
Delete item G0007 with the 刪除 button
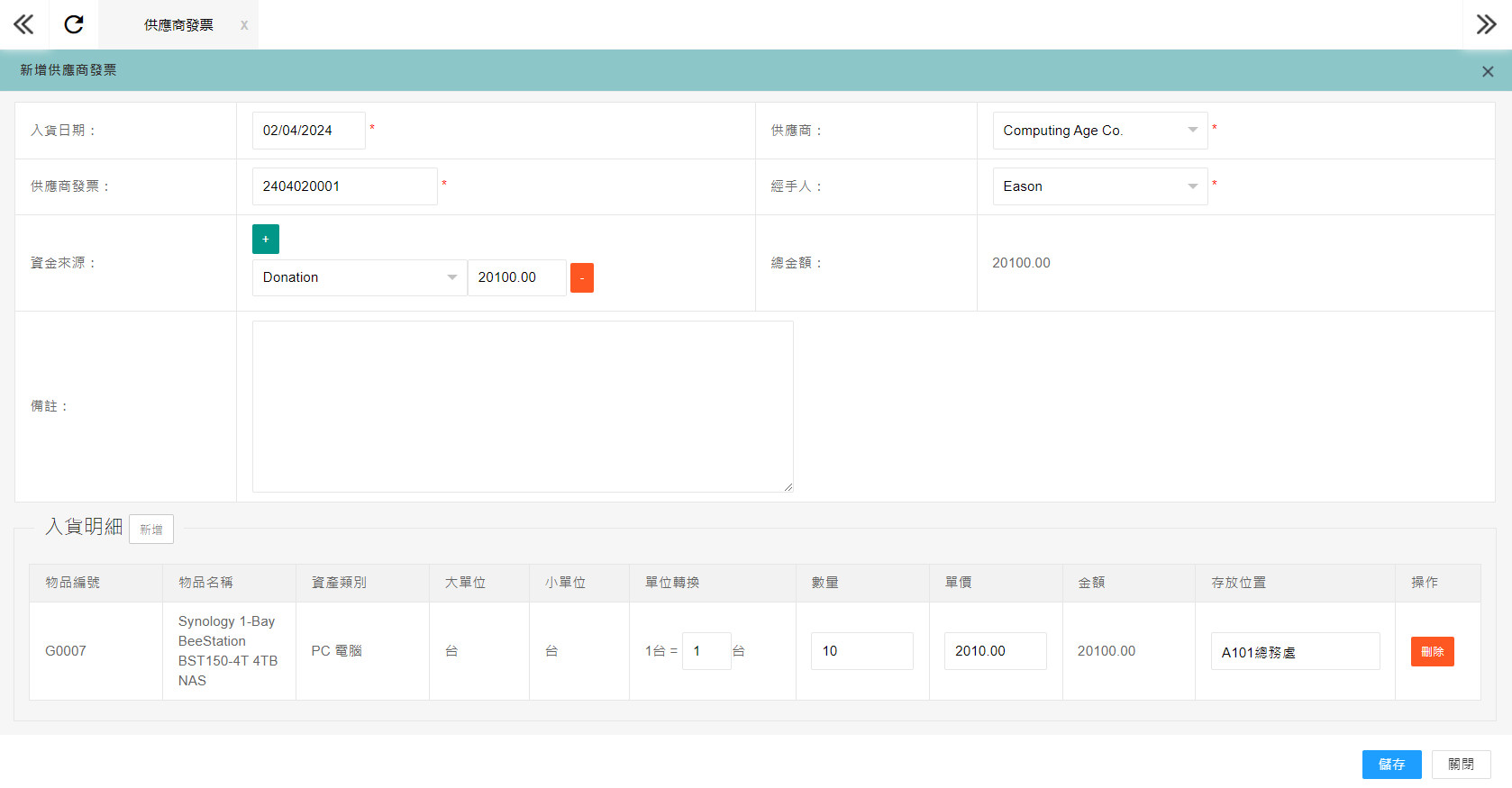tap(1432, 652)
